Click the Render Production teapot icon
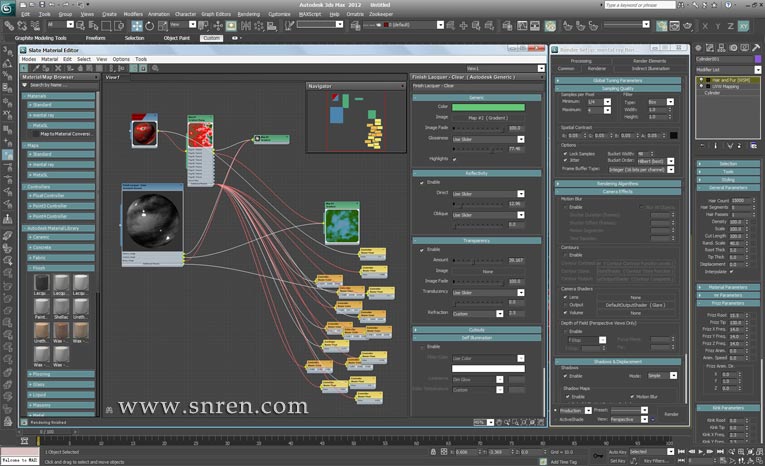 687,25
